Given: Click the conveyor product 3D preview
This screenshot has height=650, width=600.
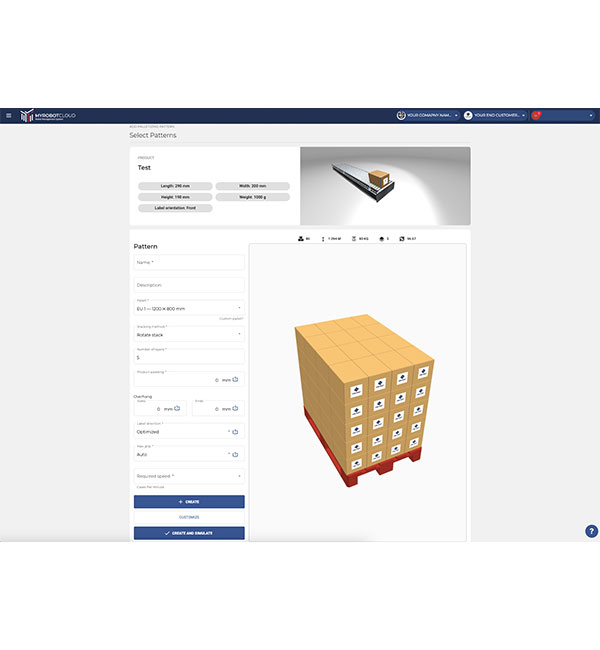Looking at the screenshot, I should 385,186.
